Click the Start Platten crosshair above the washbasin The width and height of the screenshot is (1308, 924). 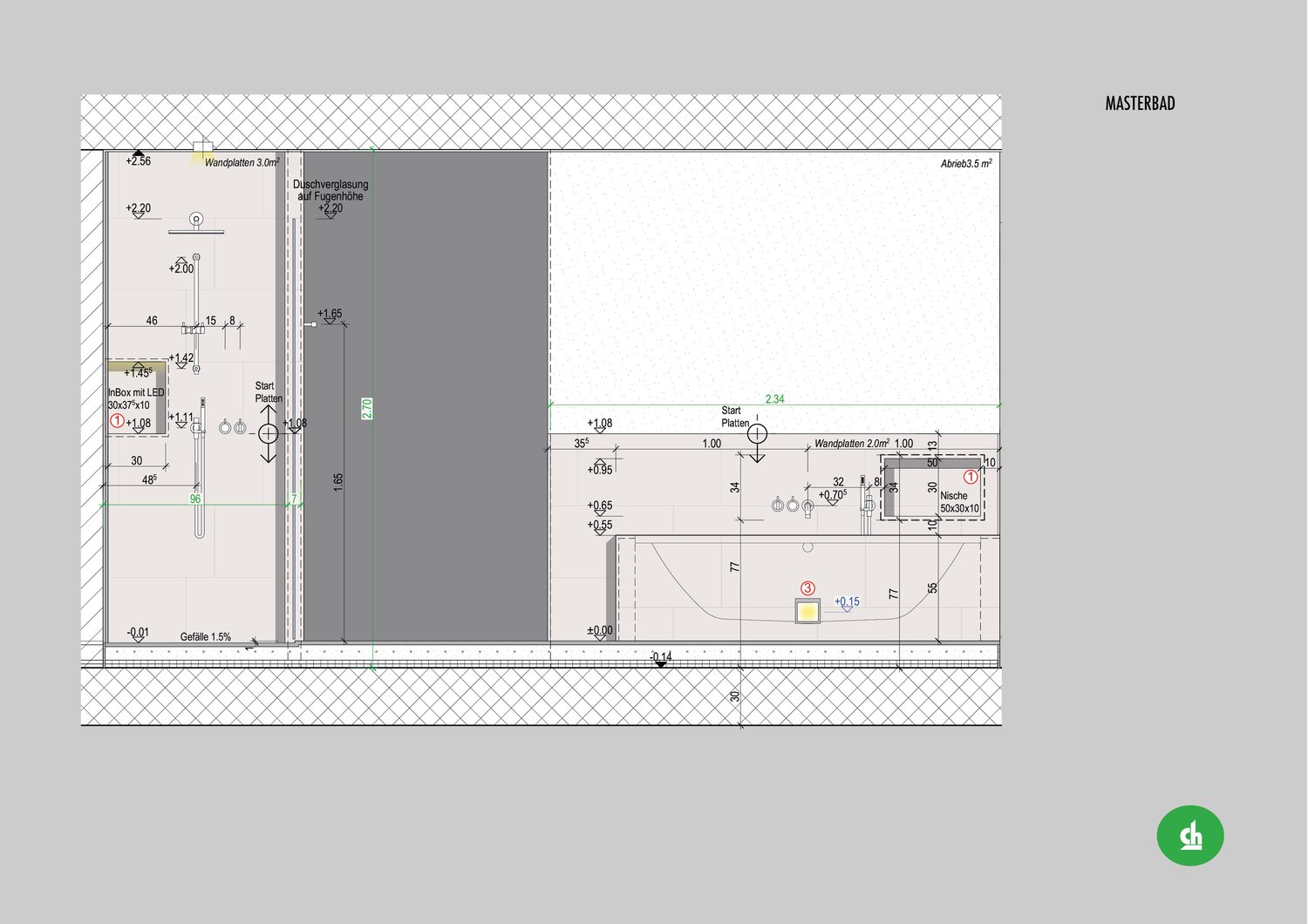point(758,432)
